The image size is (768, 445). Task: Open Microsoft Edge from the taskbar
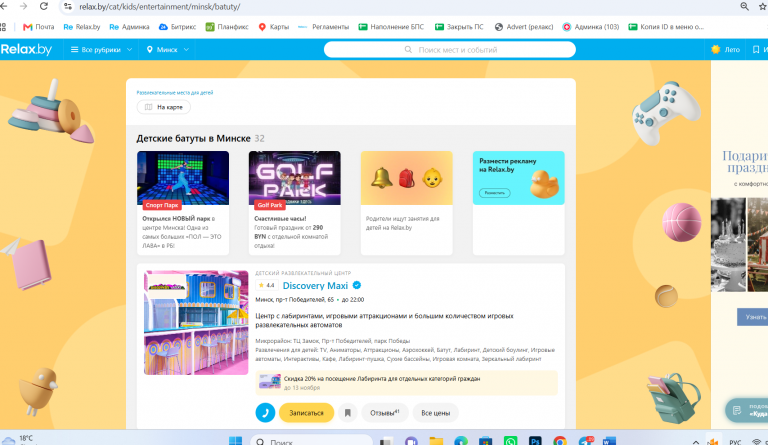click(461, 441)
